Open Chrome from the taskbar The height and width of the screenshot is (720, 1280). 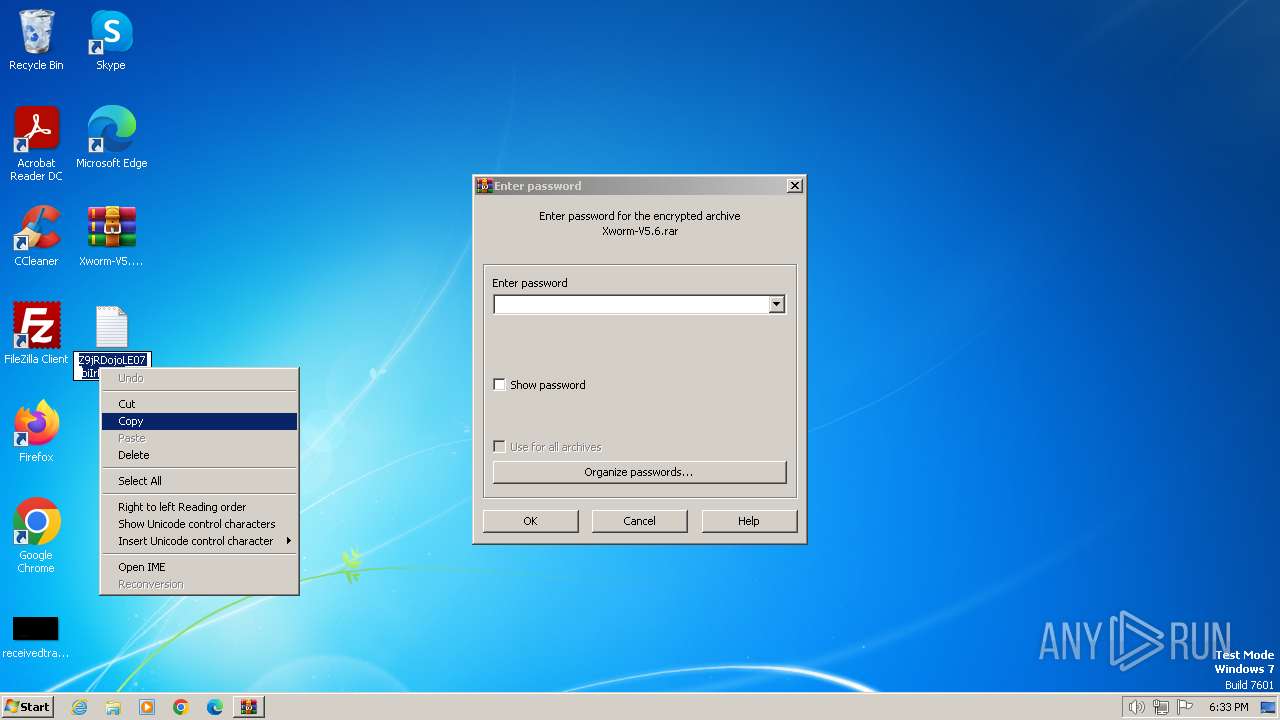[x=181, y=707]
